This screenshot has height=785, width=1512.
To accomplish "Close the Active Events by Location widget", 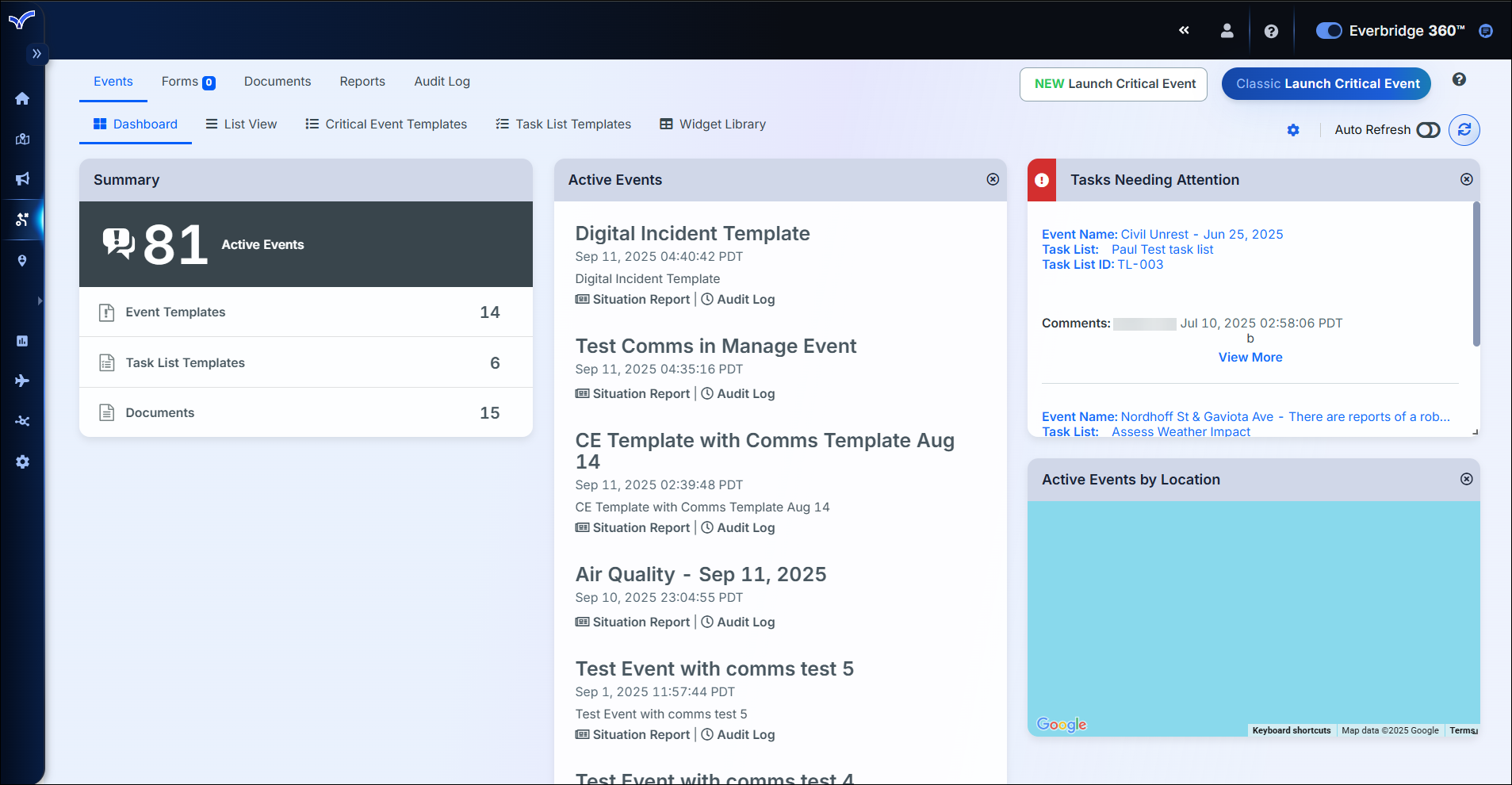I will pyautogui.click(x=1467, y=479).
